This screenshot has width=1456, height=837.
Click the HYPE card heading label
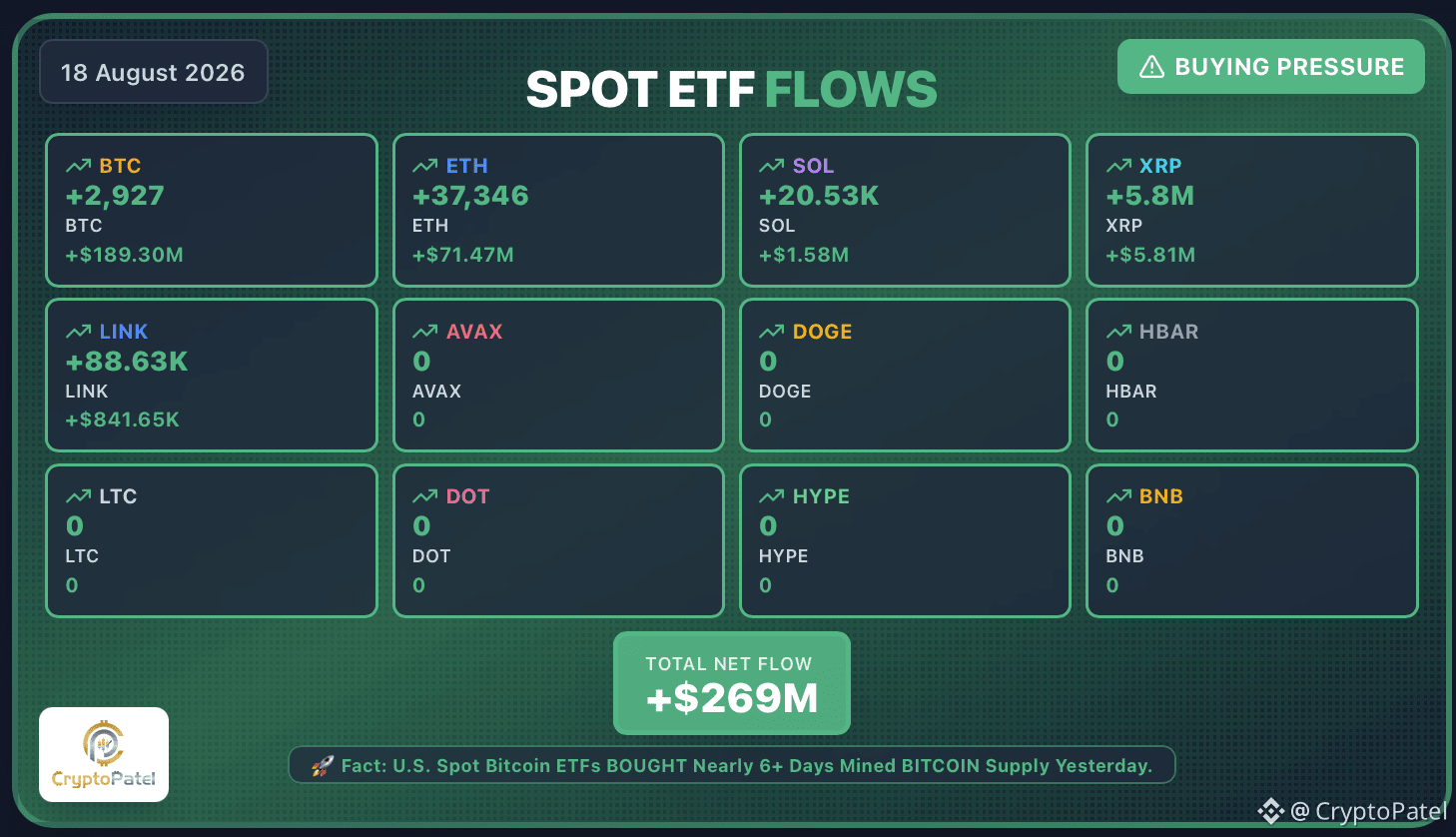[x=821, y=496]
